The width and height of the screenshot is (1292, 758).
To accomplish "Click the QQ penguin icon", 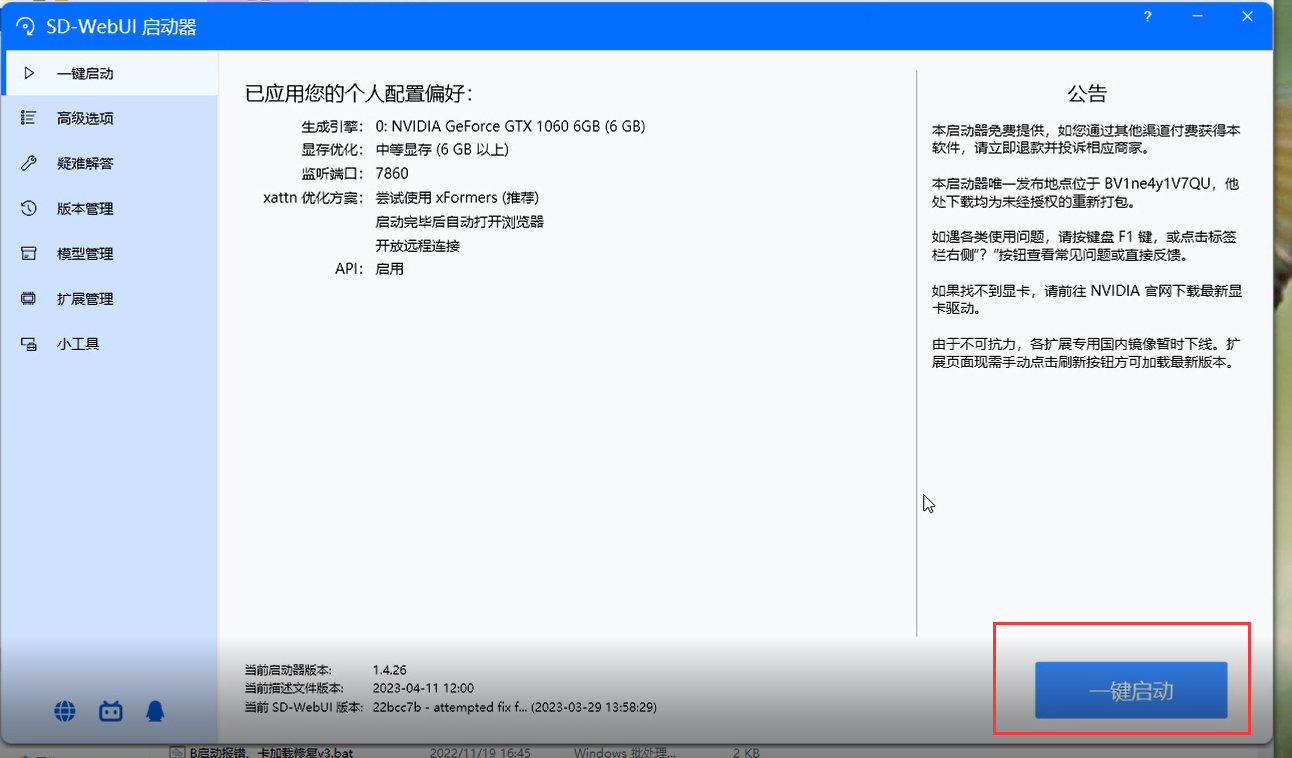I will click(x=154, y=711).
